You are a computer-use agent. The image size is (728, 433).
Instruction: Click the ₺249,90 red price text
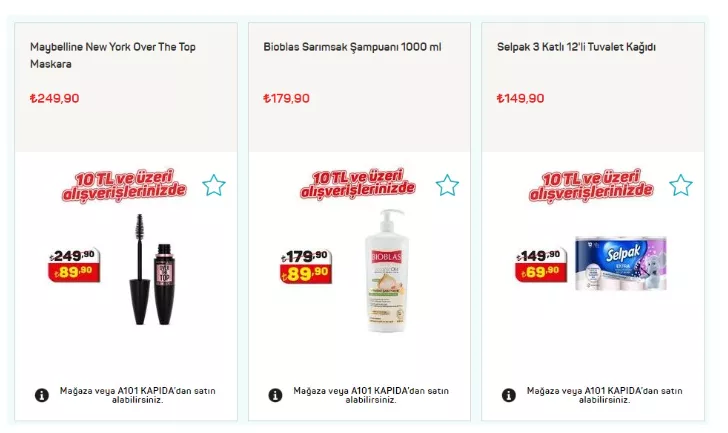tap(54, 98)
